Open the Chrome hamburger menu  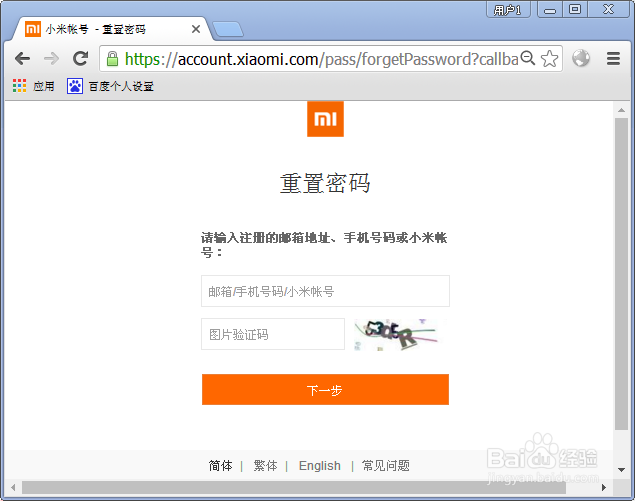(x=613, y=58)
